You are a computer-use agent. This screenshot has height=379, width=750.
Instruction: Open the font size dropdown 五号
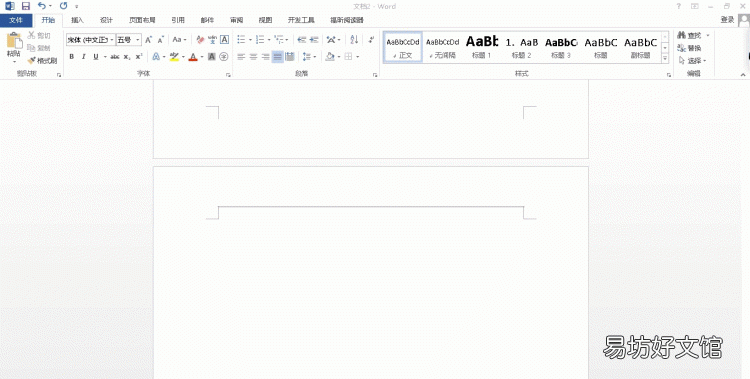click(138, 40)
